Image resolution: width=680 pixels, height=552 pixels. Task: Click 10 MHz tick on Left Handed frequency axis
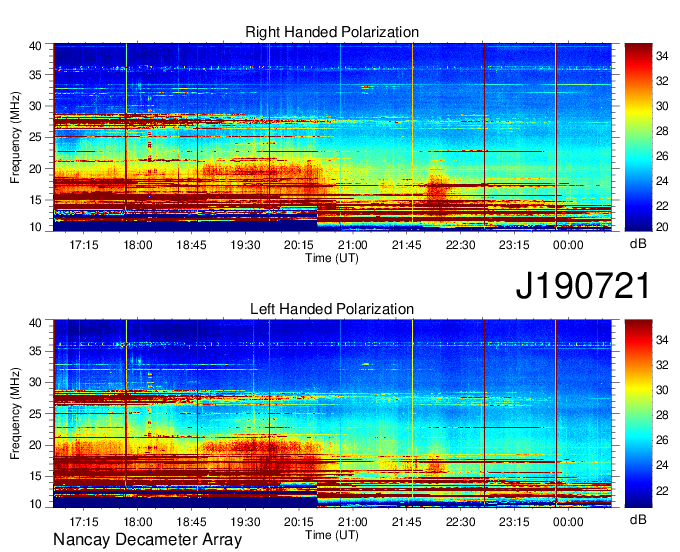coord(36,503)
